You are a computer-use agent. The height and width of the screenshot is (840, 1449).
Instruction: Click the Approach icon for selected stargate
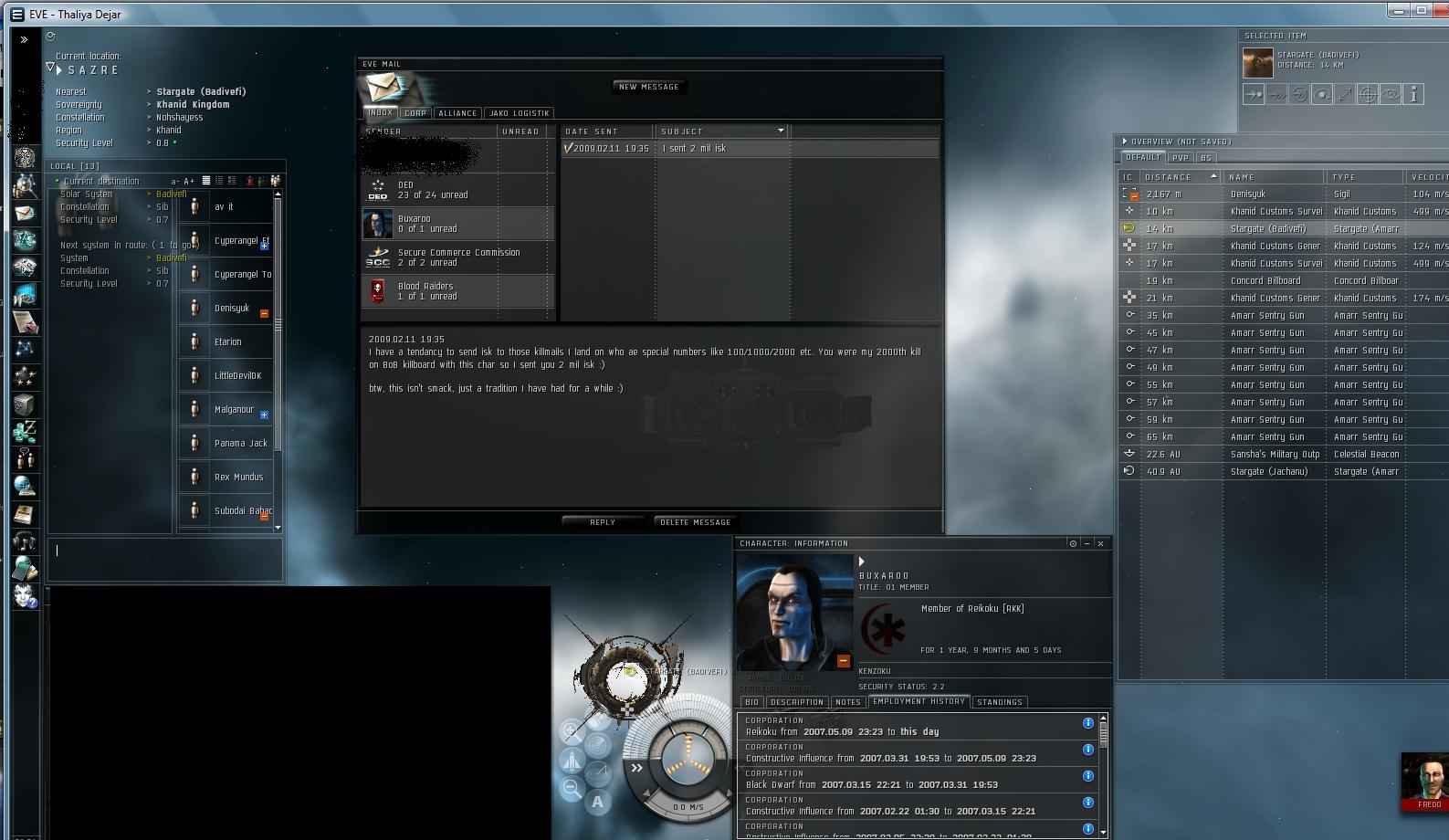click(x=1254, y=94)
